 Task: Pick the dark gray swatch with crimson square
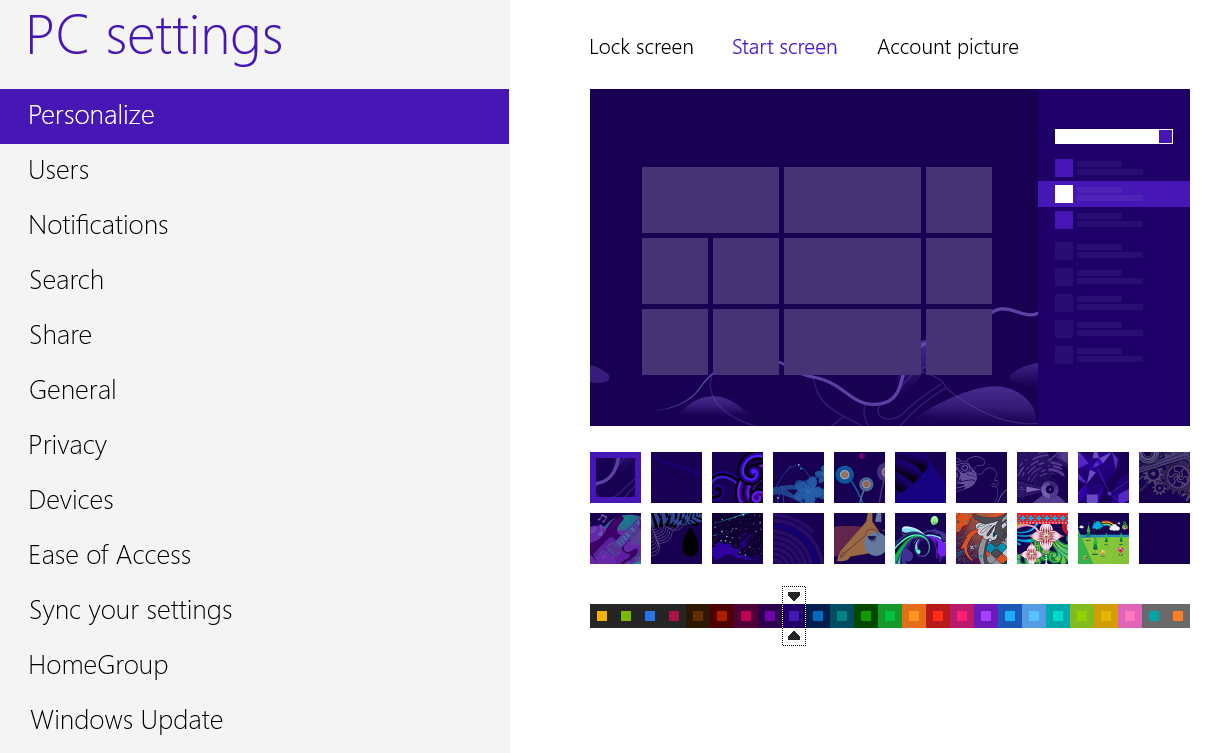[x=674, y=616]
